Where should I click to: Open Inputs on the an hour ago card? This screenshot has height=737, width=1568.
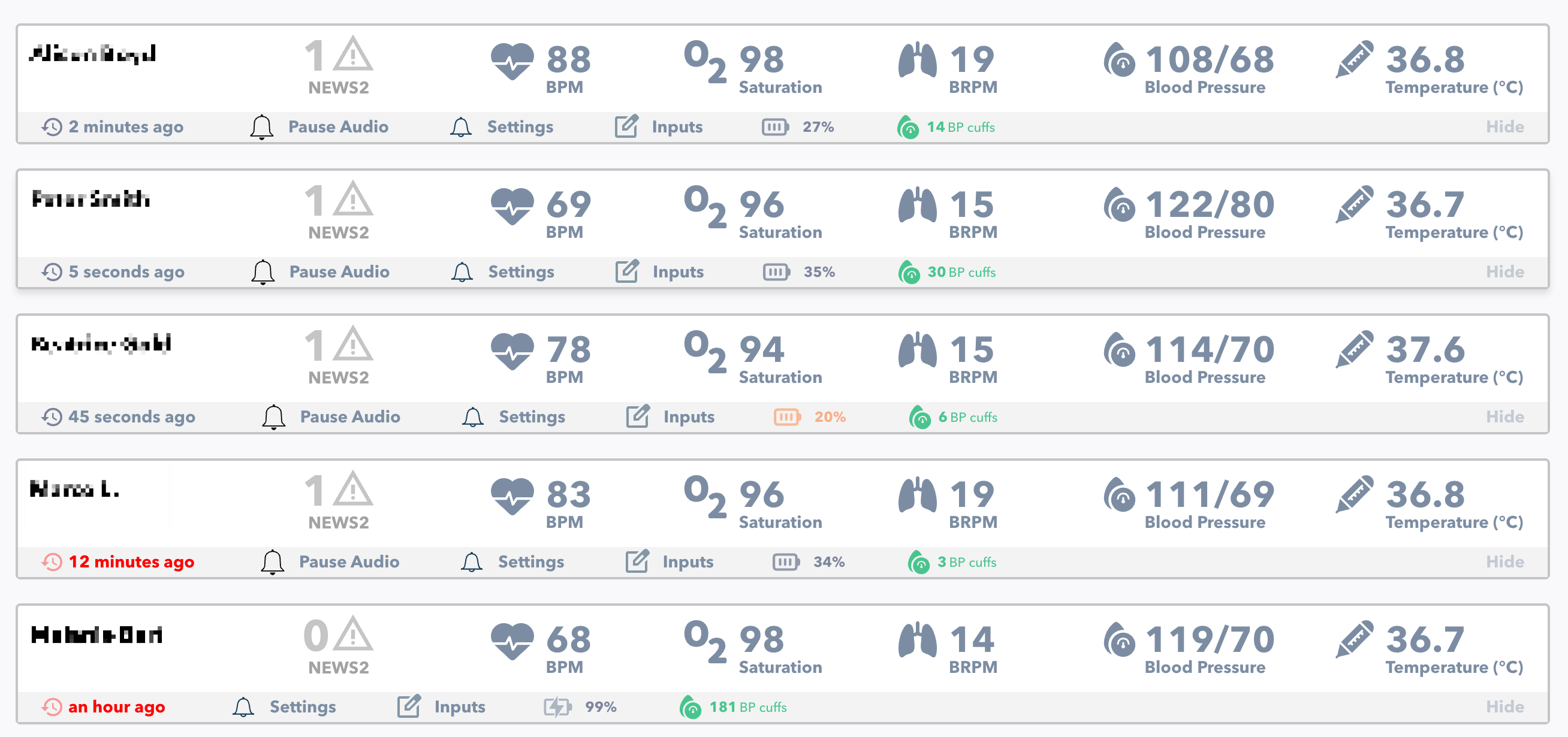click(459, 706)
